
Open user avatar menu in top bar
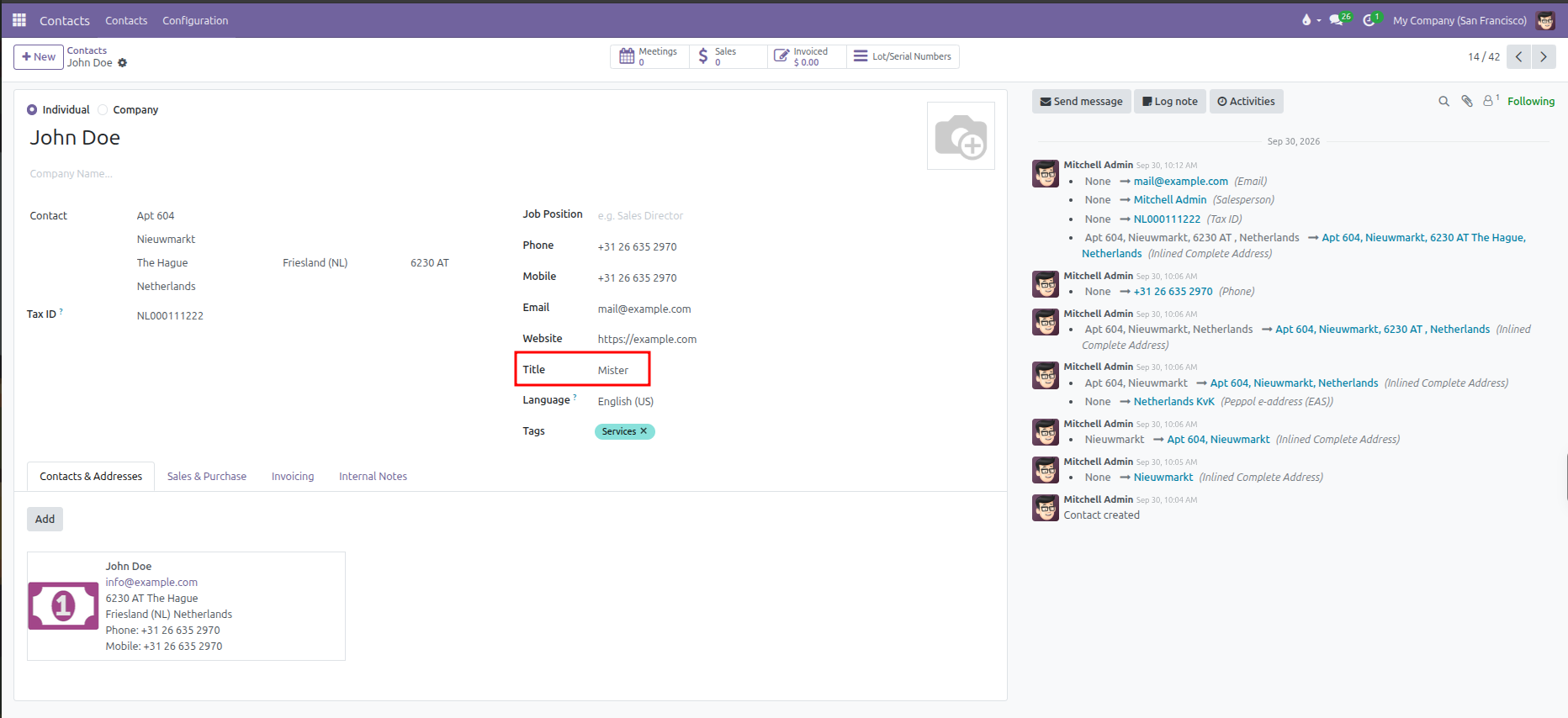pyautogui.click(x=1545, y=20)
